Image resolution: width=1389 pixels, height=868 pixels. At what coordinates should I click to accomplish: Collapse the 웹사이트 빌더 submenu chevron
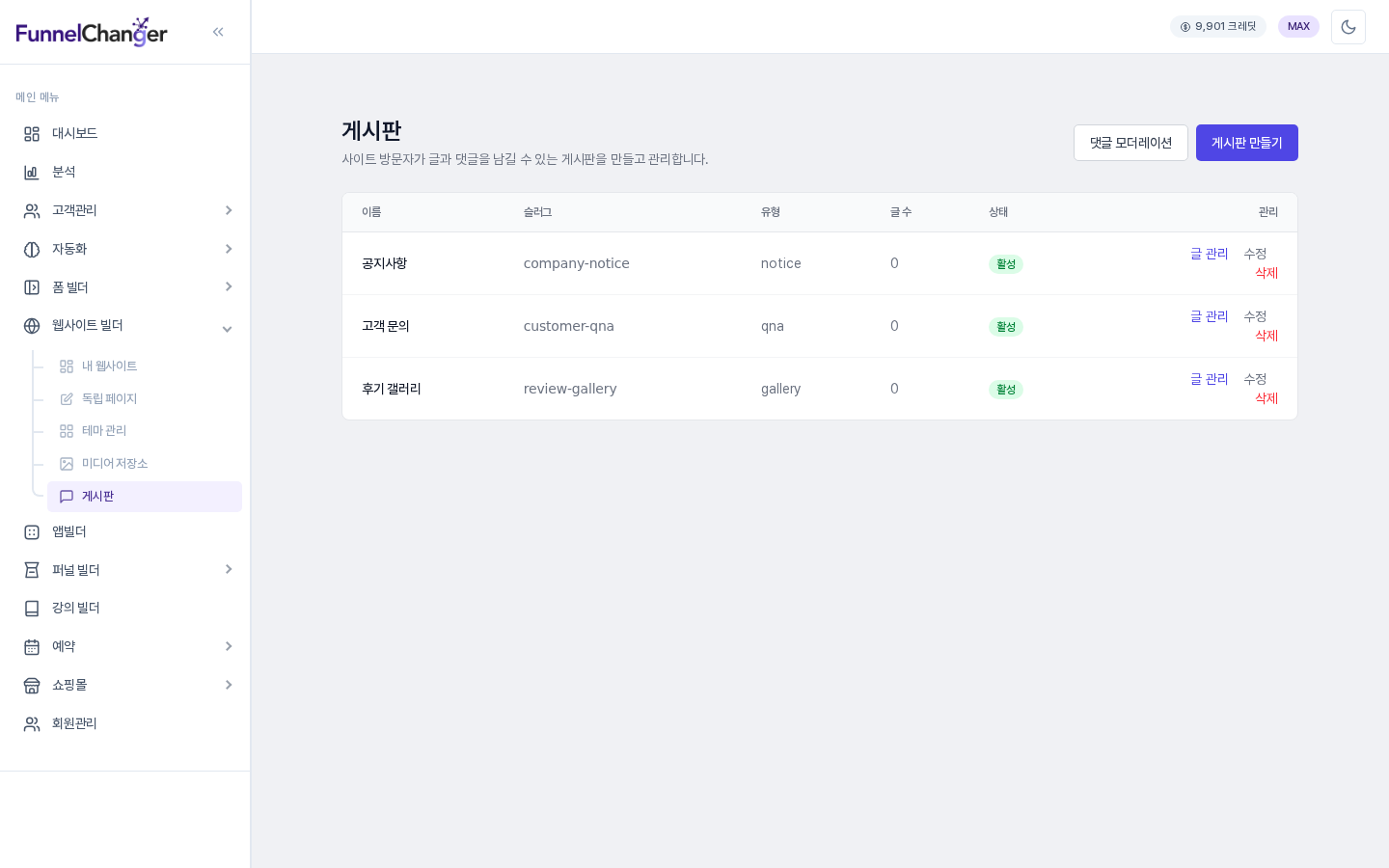point(228,329)
